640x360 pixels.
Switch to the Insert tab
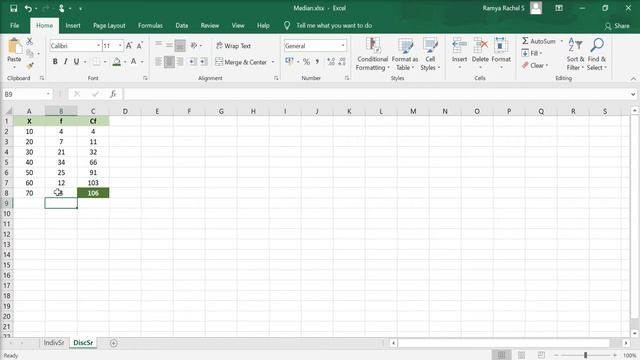tap(73, 25)
